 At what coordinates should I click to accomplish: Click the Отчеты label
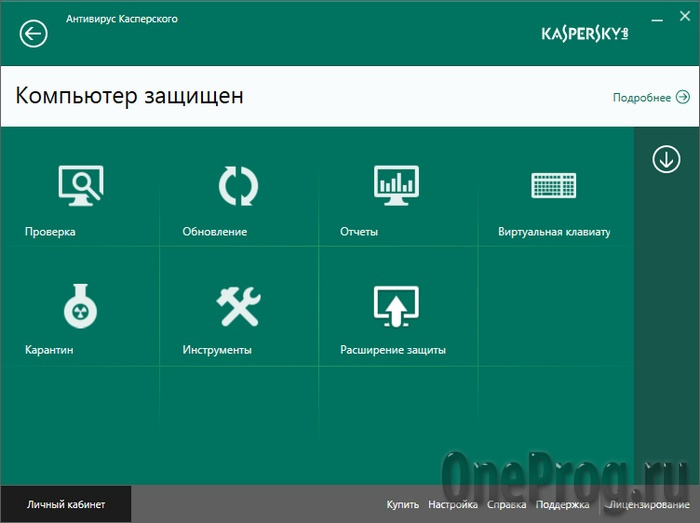click(359, 232)
